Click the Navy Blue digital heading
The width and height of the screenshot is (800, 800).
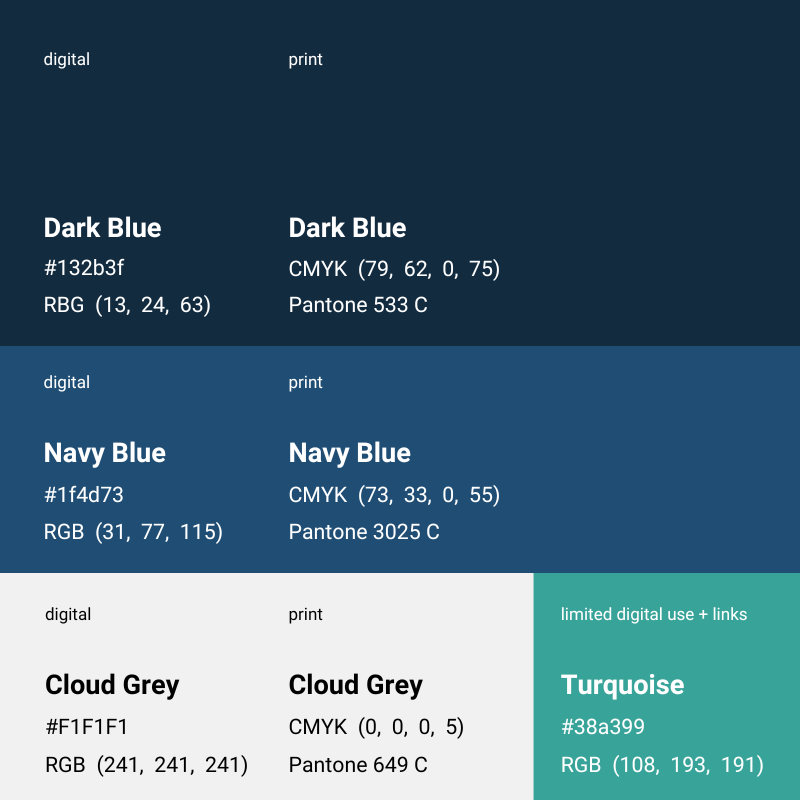[105, 453]
